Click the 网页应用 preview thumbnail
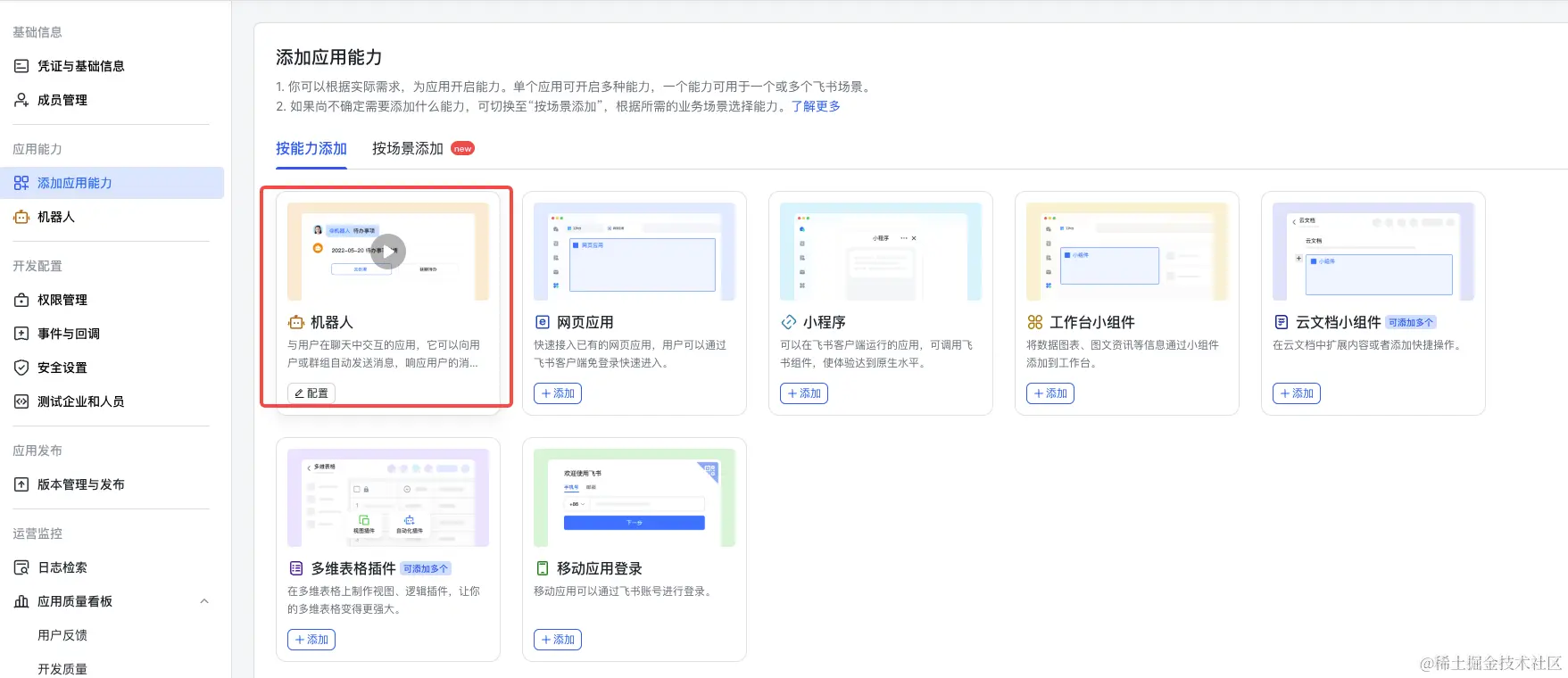This screenshot has height=678, width=1568. click(x=635, y=252)
